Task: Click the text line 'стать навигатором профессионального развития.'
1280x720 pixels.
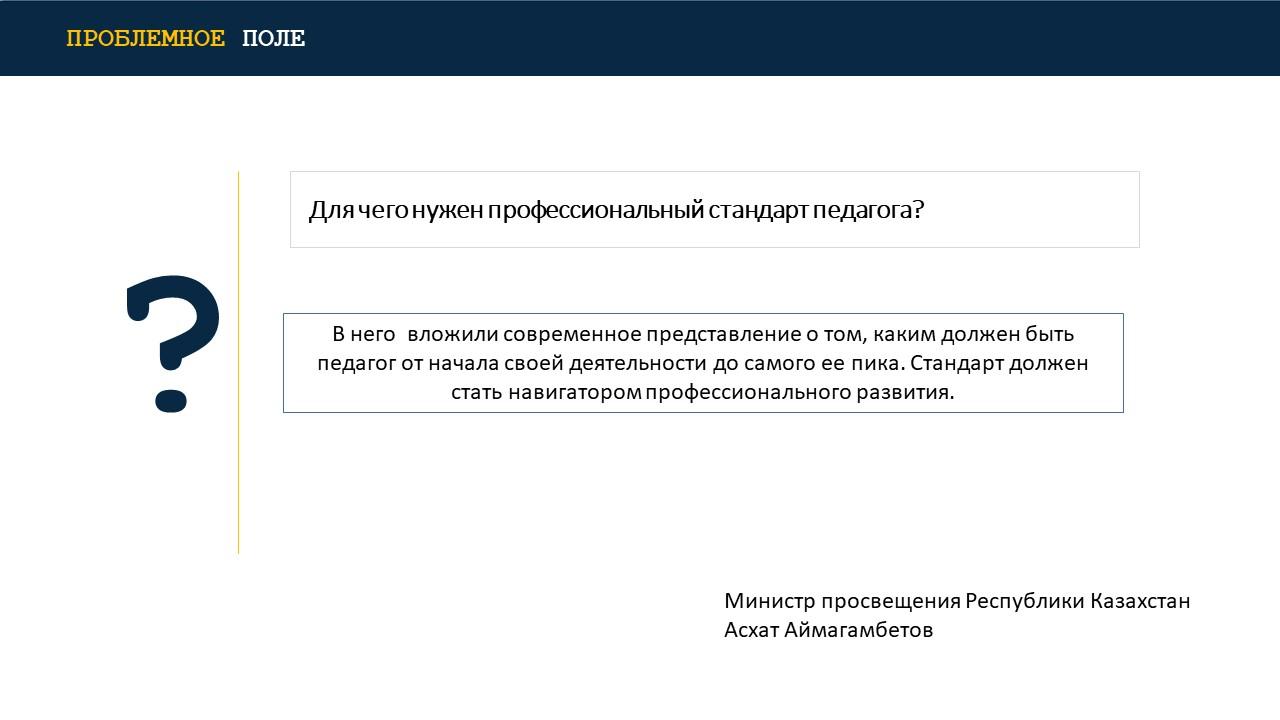Action: click(x=703, y=392)
